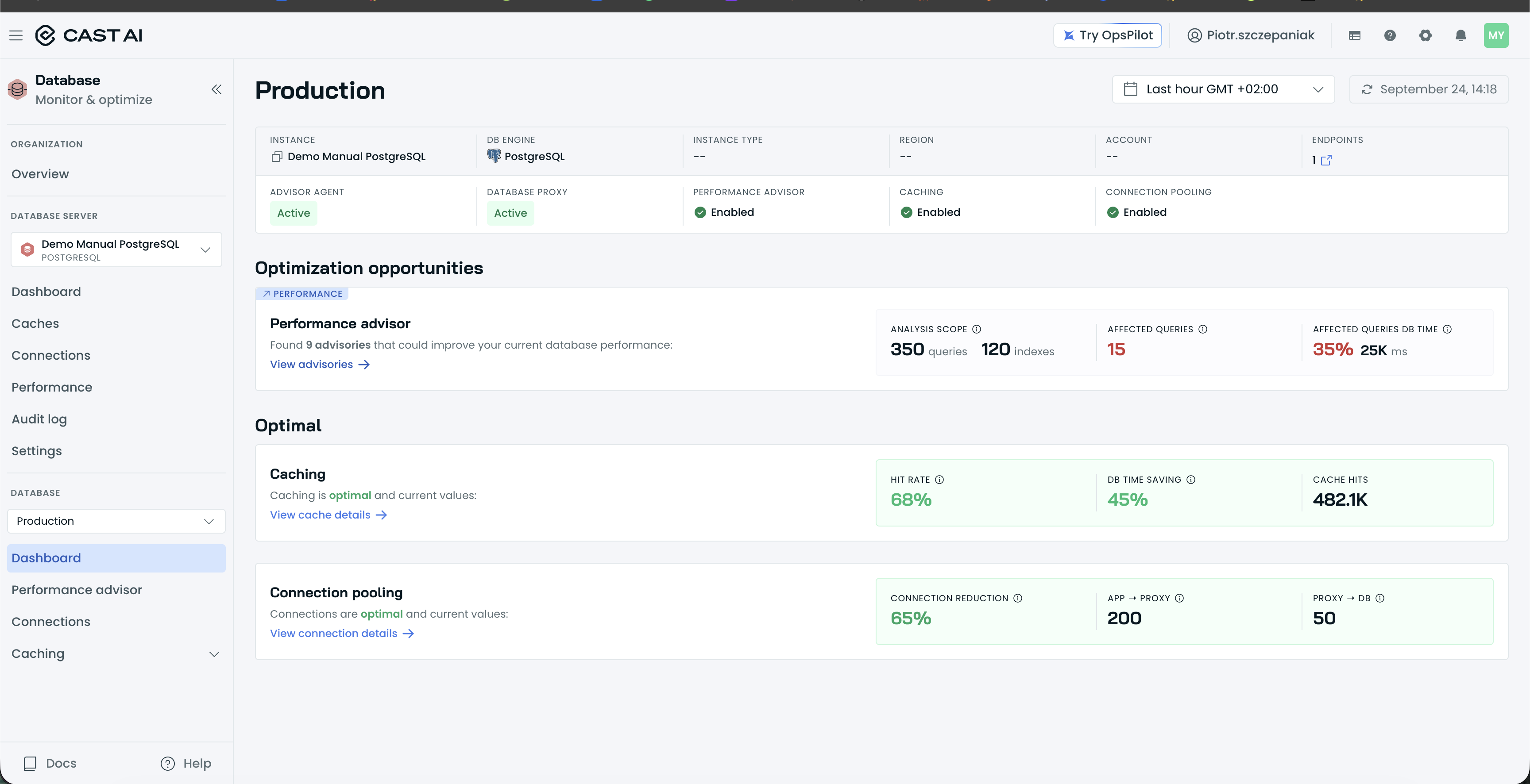Show App to Proxy info icon

pos(1179,598)
